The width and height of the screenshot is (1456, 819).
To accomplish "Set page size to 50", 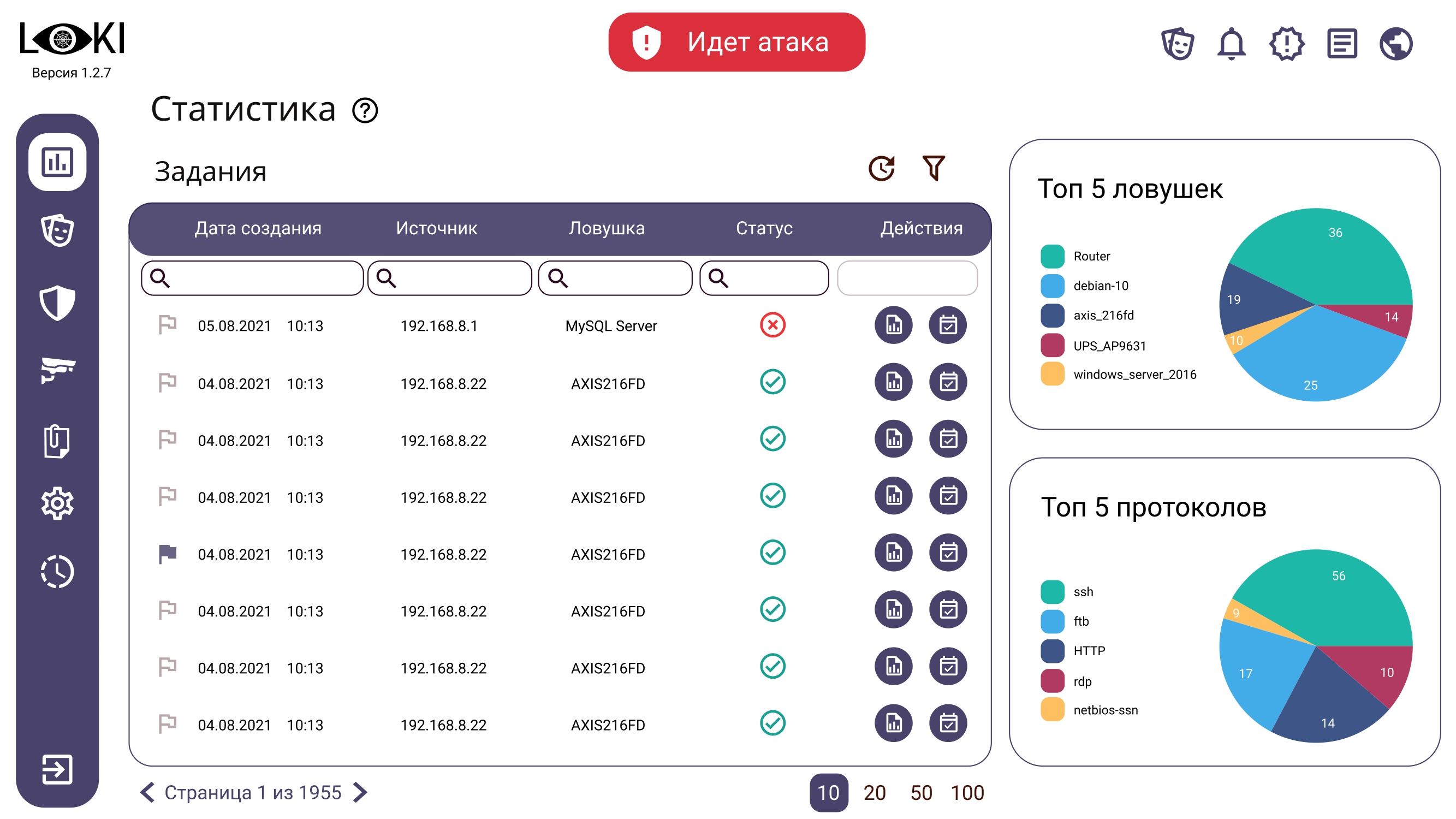I will (921, 792).
